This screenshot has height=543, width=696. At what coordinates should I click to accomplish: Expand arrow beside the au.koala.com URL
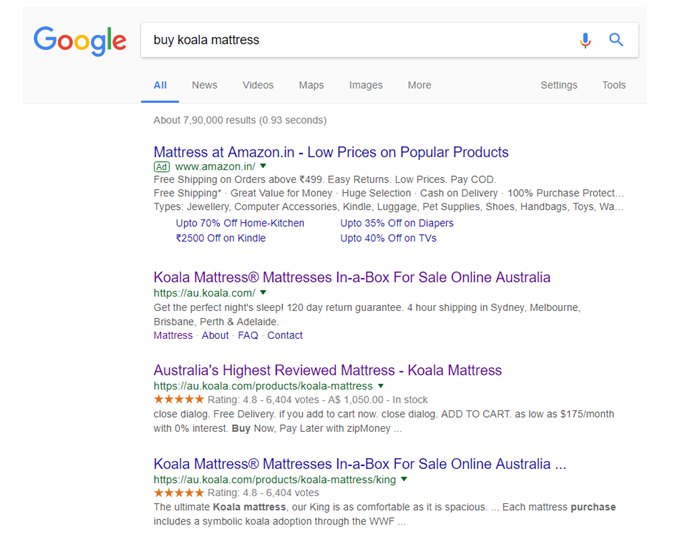point(263,292)
